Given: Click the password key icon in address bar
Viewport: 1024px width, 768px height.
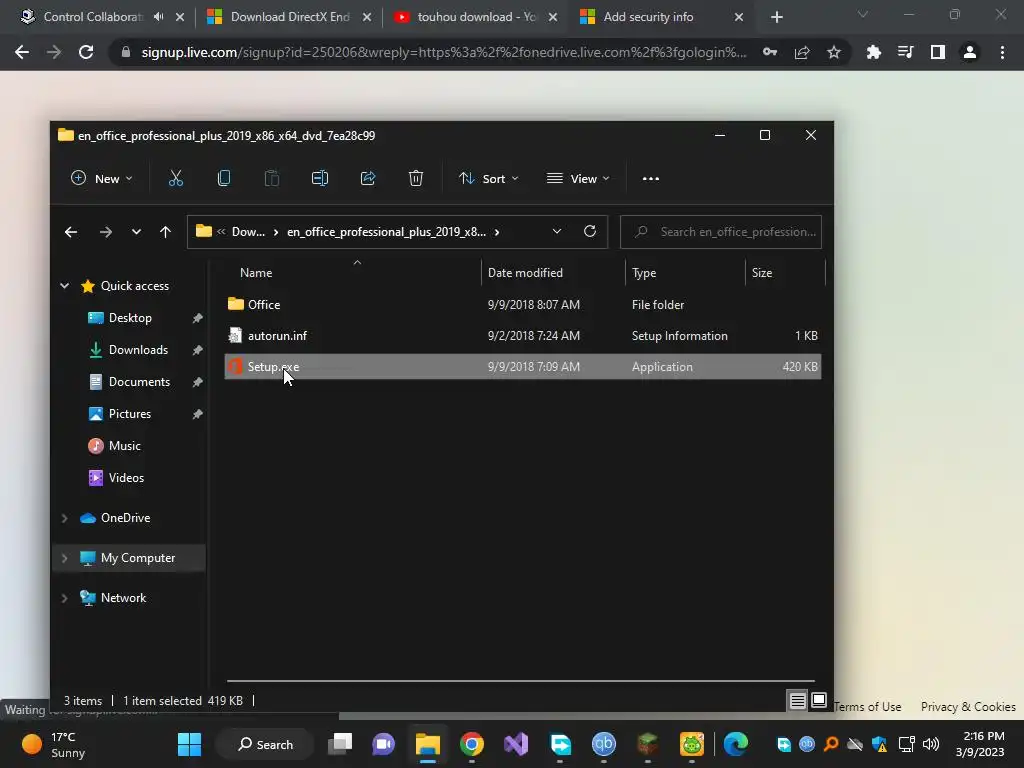Looking at the screenshot, I should [x=770, y=52].
